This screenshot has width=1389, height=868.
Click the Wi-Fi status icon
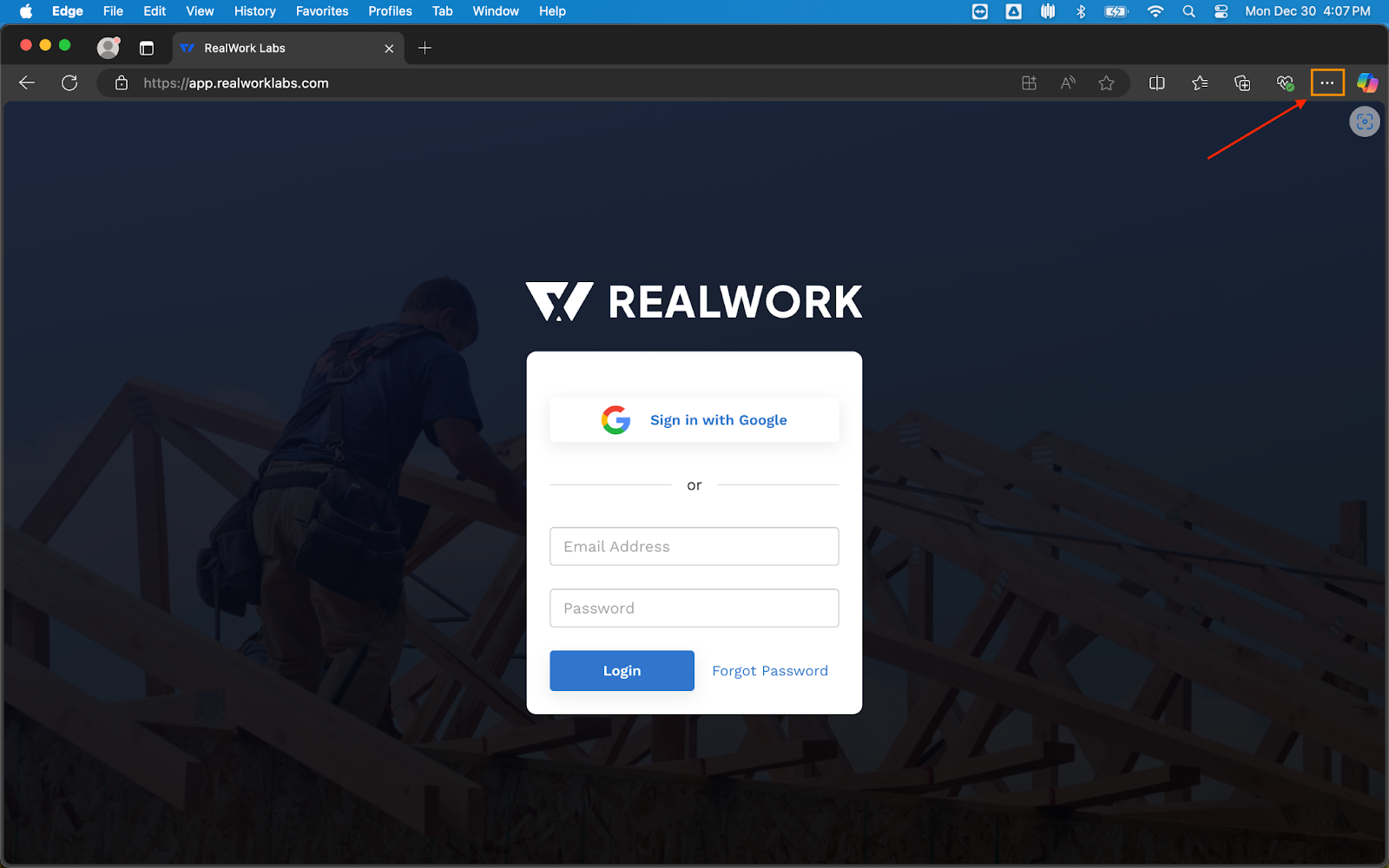click(1155, 11)
